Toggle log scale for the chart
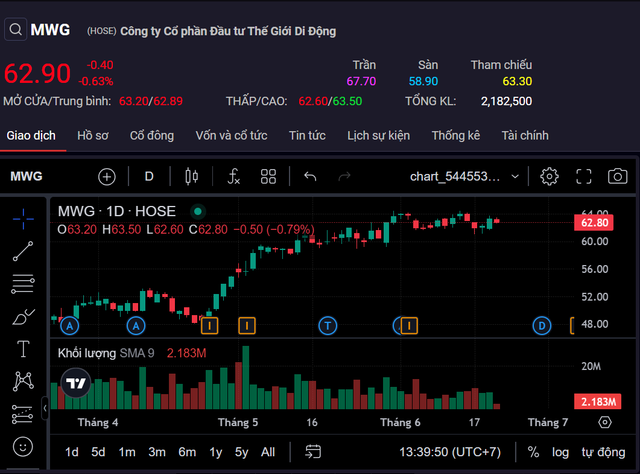 (x=561, y=452)
